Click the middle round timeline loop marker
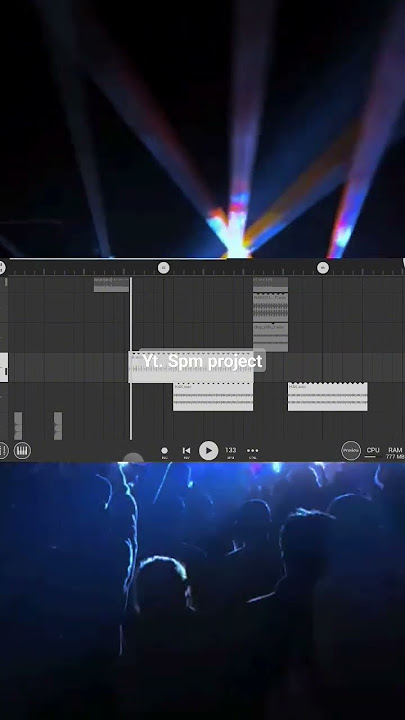Image resolution: width=405 pixels, height=720 pixels. [163, 268]
